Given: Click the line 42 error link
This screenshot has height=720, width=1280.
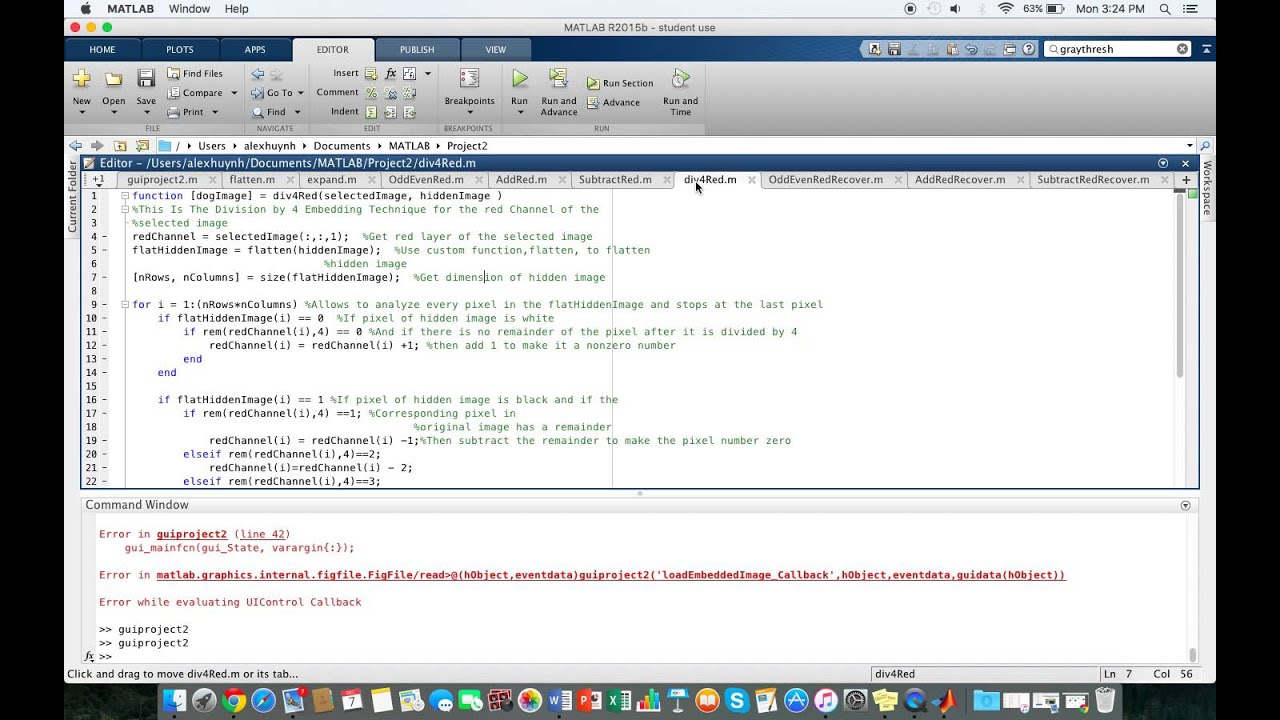Looking at the screenshot, I should [x=262, y=534].
